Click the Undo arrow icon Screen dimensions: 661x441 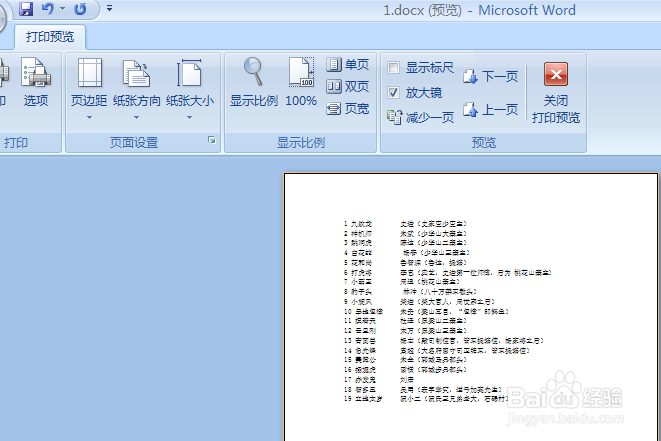coord(47,8)
